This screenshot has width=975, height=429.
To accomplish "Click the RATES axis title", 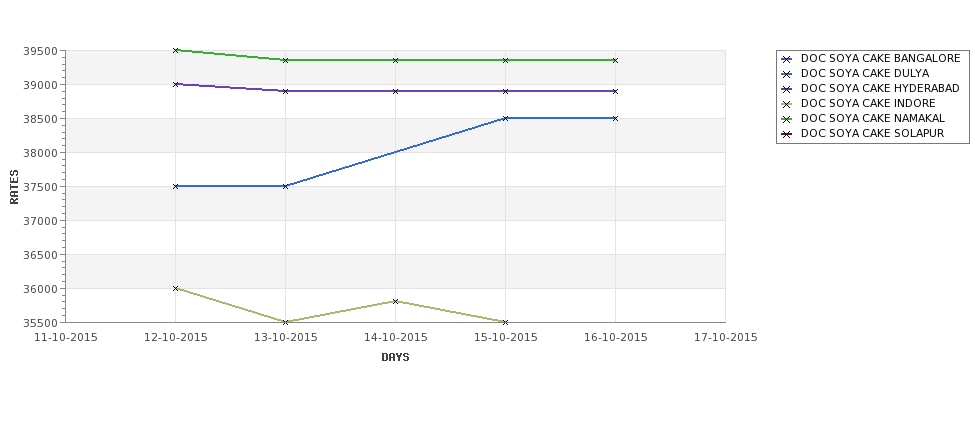I will [x=15, y=187].
